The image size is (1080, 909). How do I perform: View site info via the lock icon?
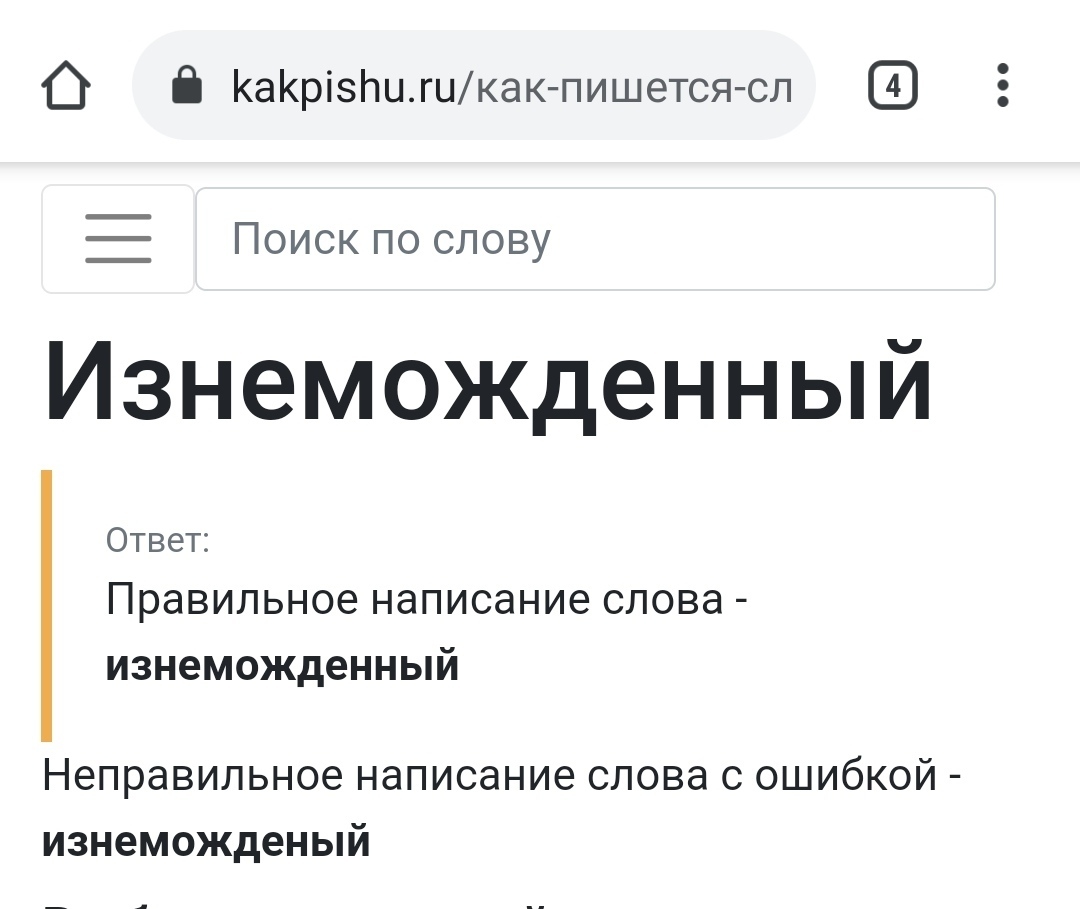(x=187, y=85)
